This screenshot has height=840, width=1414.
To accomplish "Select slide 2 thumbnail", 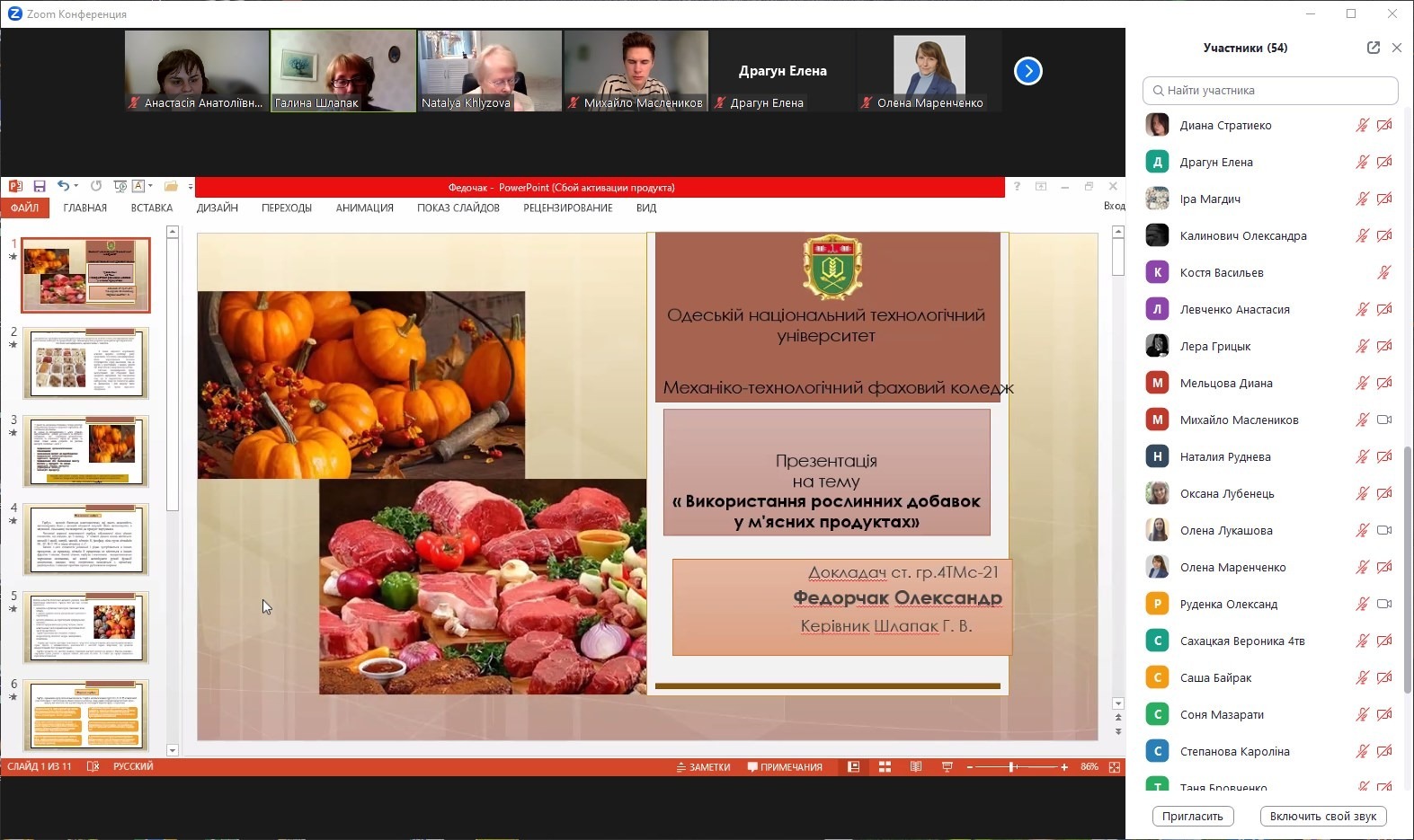I will pos(85,363).
